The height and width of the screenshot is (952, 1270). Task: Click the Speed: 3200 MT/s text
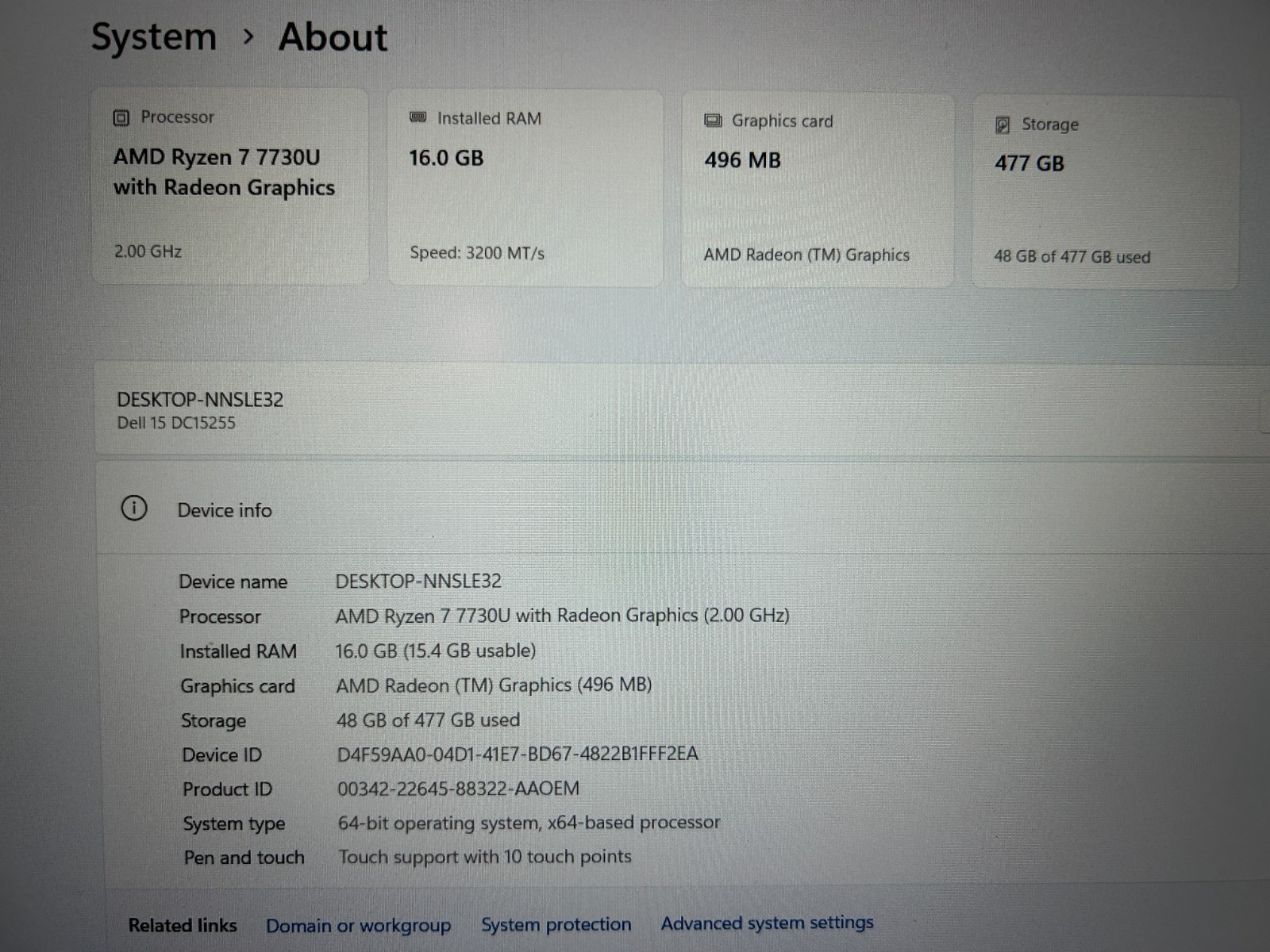(477, 253)
